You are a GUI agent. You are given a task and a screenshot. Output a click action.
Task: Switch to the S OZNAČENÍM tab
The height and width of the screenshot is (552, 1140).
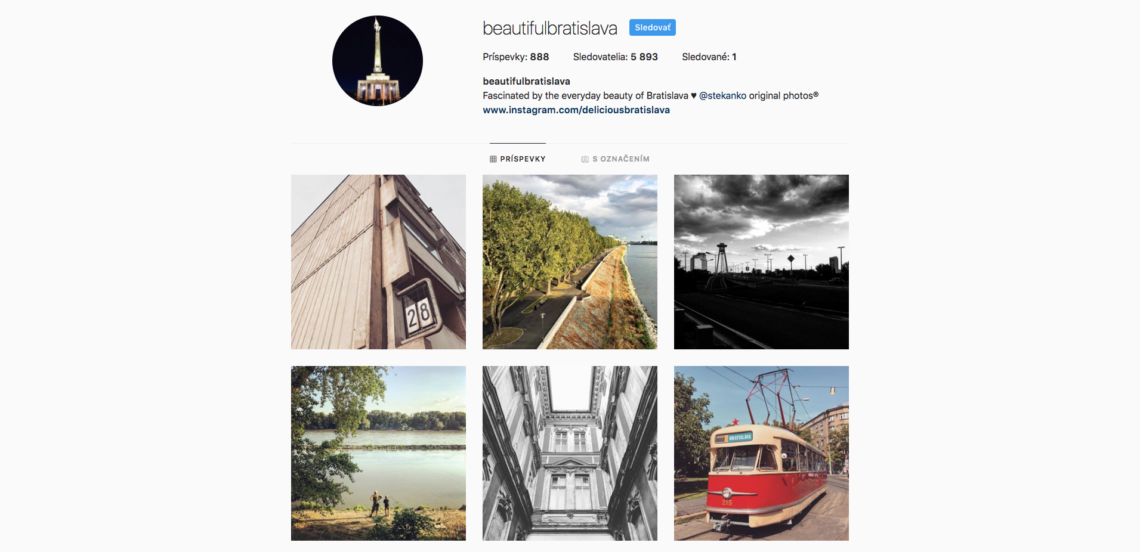615,159
